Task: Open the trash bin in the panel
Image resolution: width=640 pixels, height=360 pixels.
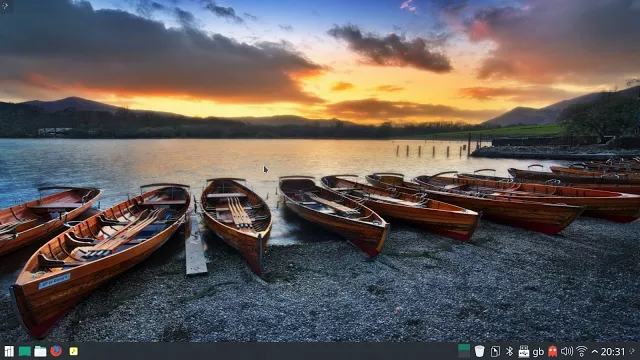Action: (x=479, y=351)
